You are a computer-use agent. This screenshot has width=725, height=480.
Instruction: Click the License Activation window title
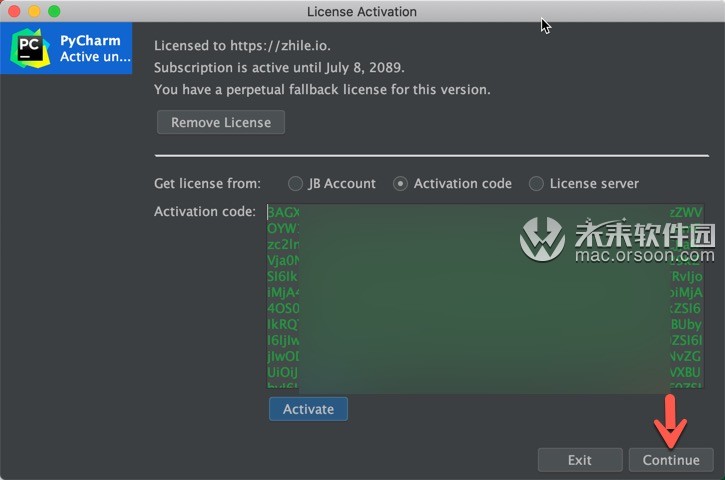[362, 11]
